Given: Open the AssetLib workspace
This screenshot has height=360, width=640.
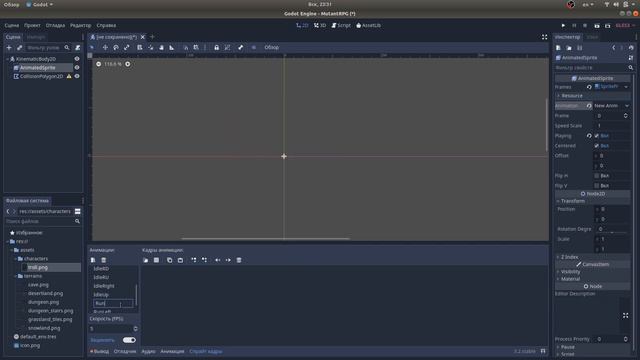Looking at the screenshot, I should point(369,25).
